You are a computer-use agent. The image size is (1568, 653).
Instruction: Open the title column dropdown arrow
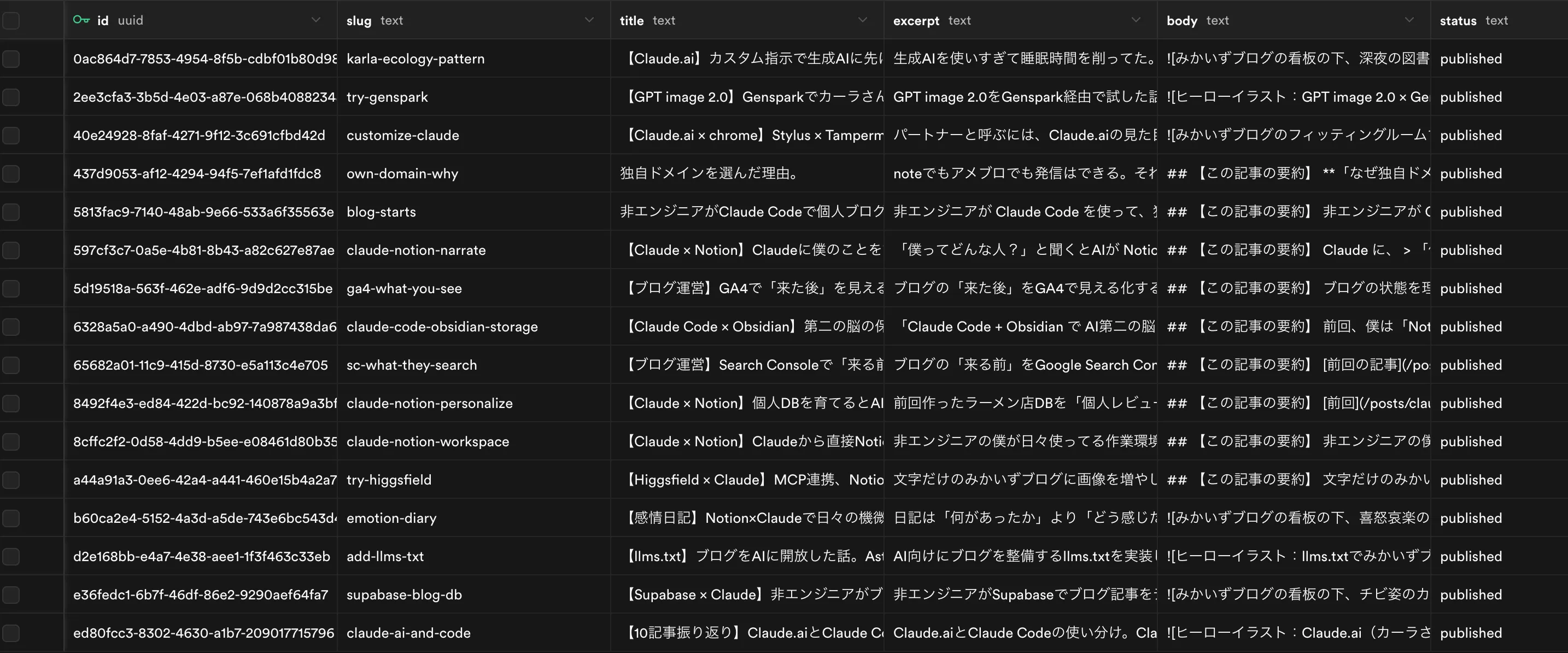coord(863,20)
